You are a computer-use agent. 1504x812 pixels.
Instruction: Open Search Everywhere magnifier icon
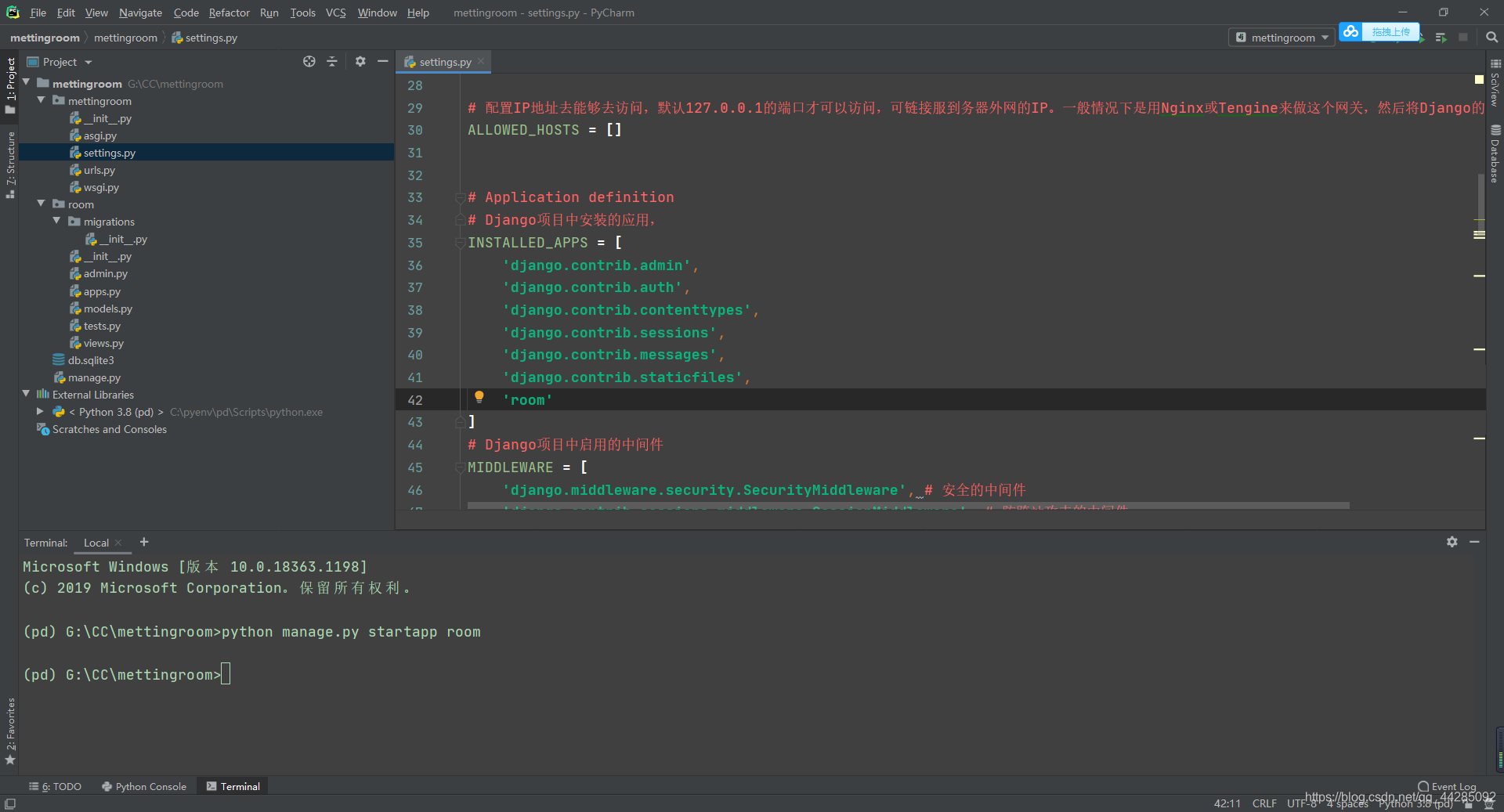click(1491, 37)
